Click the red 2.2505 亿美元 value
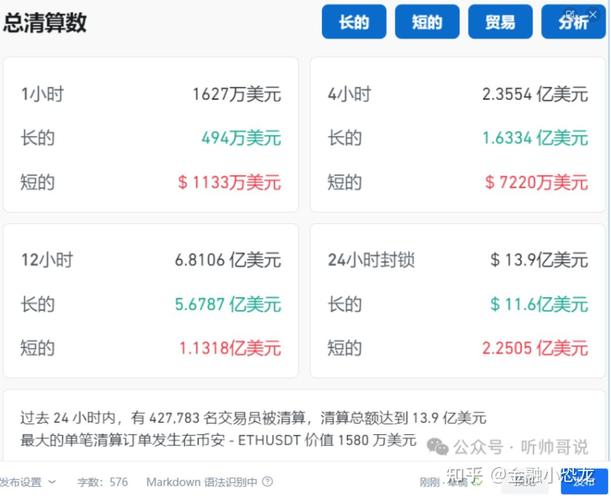 click(535, 348)
